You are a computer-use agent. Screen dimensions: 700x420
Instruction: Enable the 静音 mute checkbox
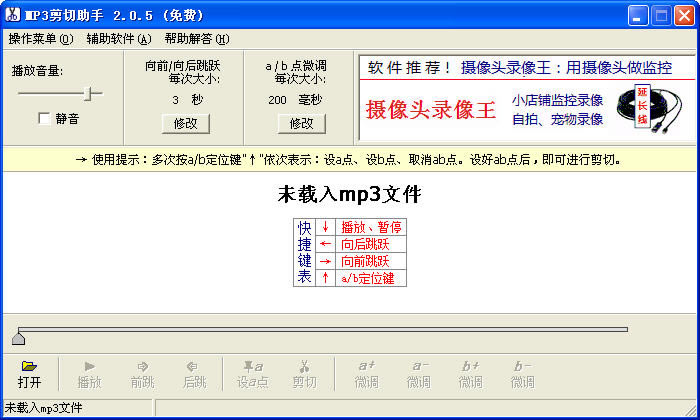(x=44, y=118)
